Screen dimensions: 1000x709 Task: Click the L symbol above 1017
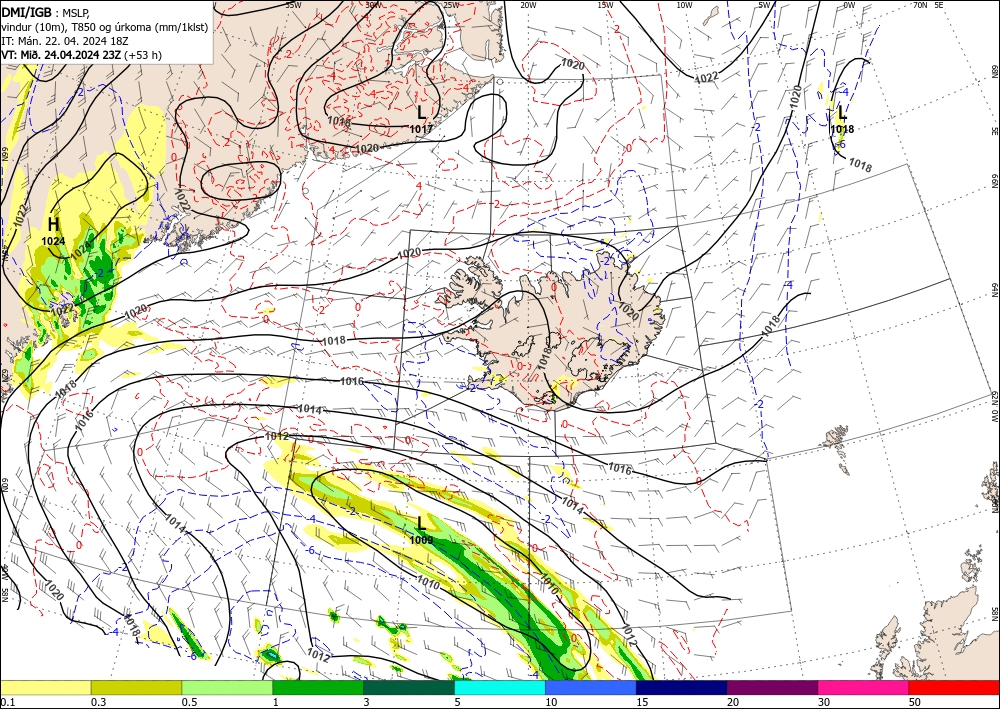coord(421,113)
